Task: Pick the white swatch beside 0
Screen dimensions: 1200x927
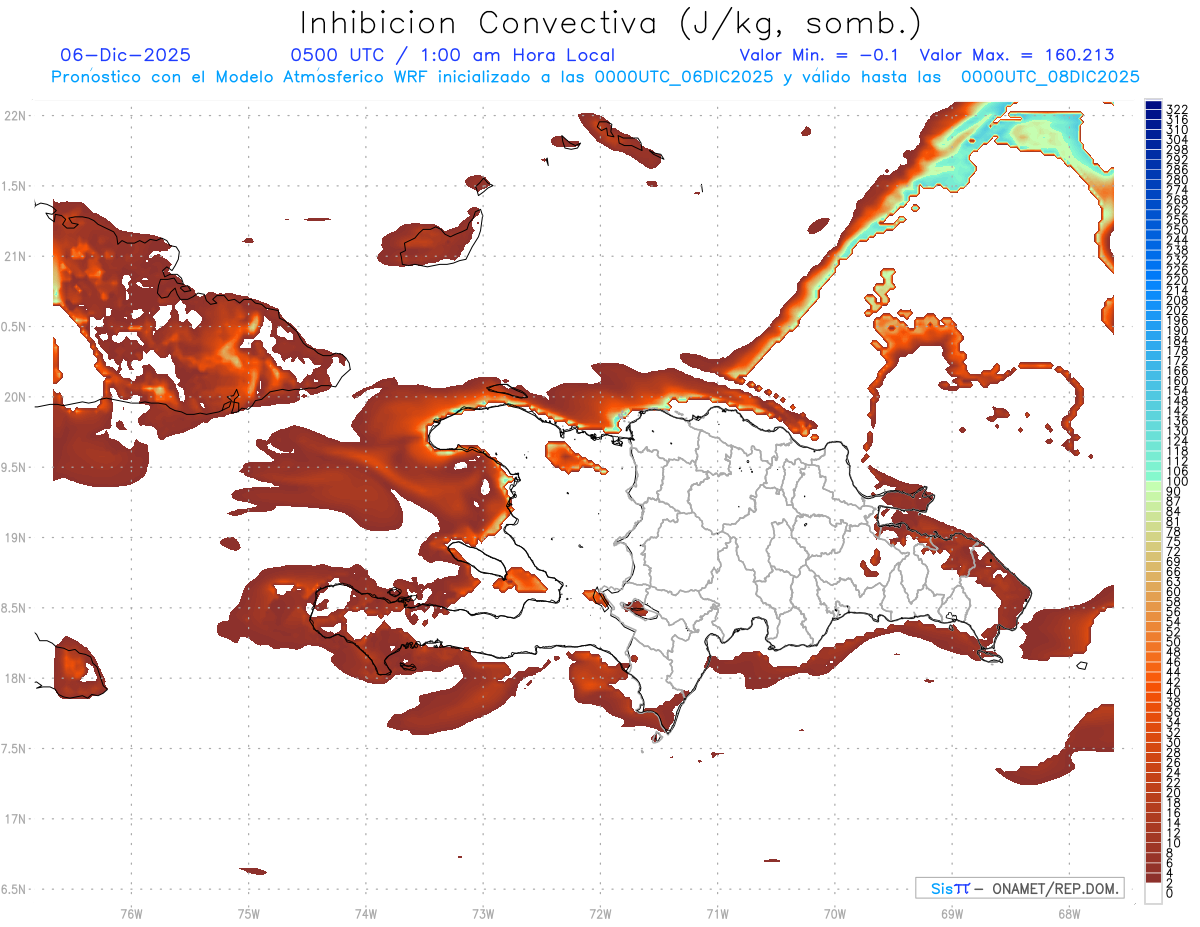Action: coord(1153,893)
